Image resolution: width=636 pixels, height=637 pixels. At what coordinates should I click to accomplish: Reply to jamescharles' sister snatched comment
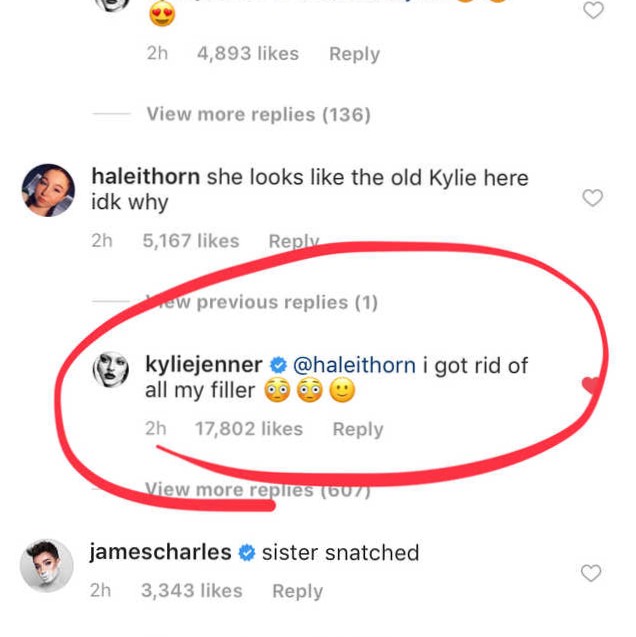click(x=297, y=591)
